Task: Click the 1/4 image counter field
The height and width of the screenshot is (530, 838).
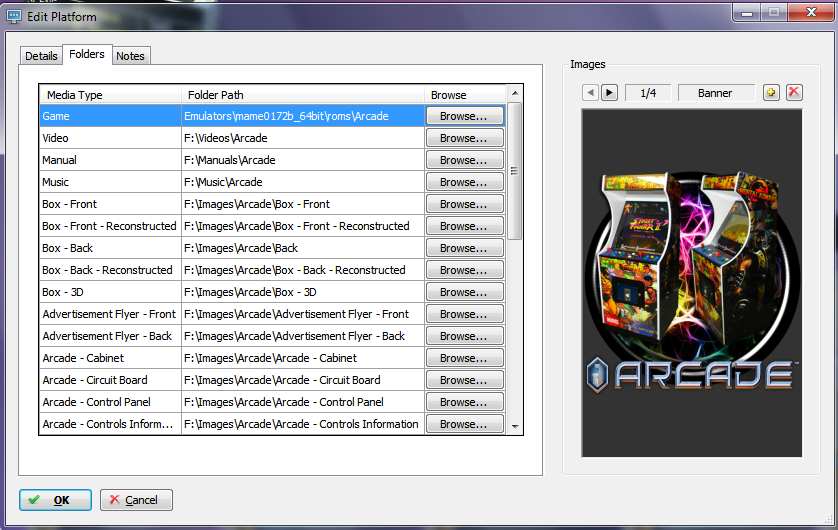Action: [x=648, y=93]
